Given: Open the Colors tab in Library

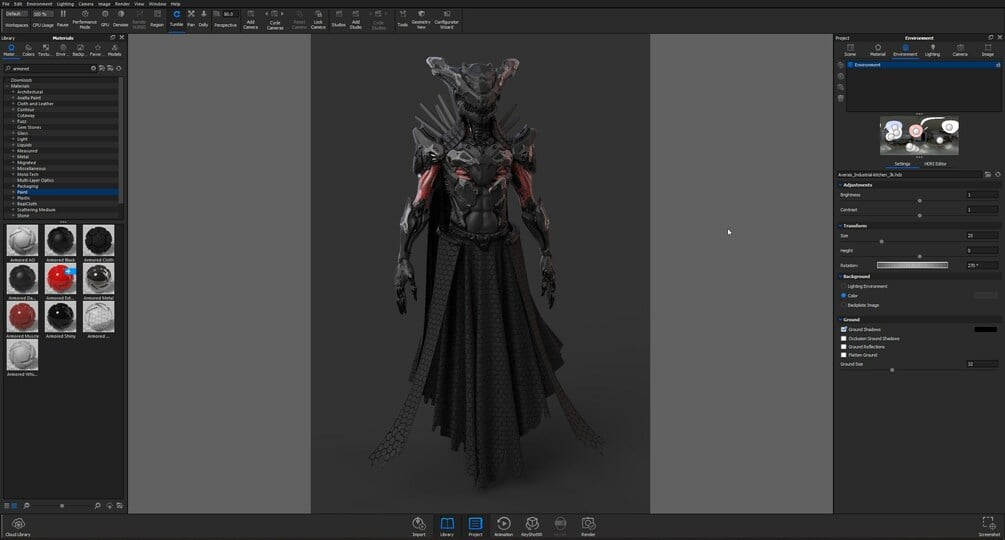Looking at the screenshot, I should click(x=28, y=50).
